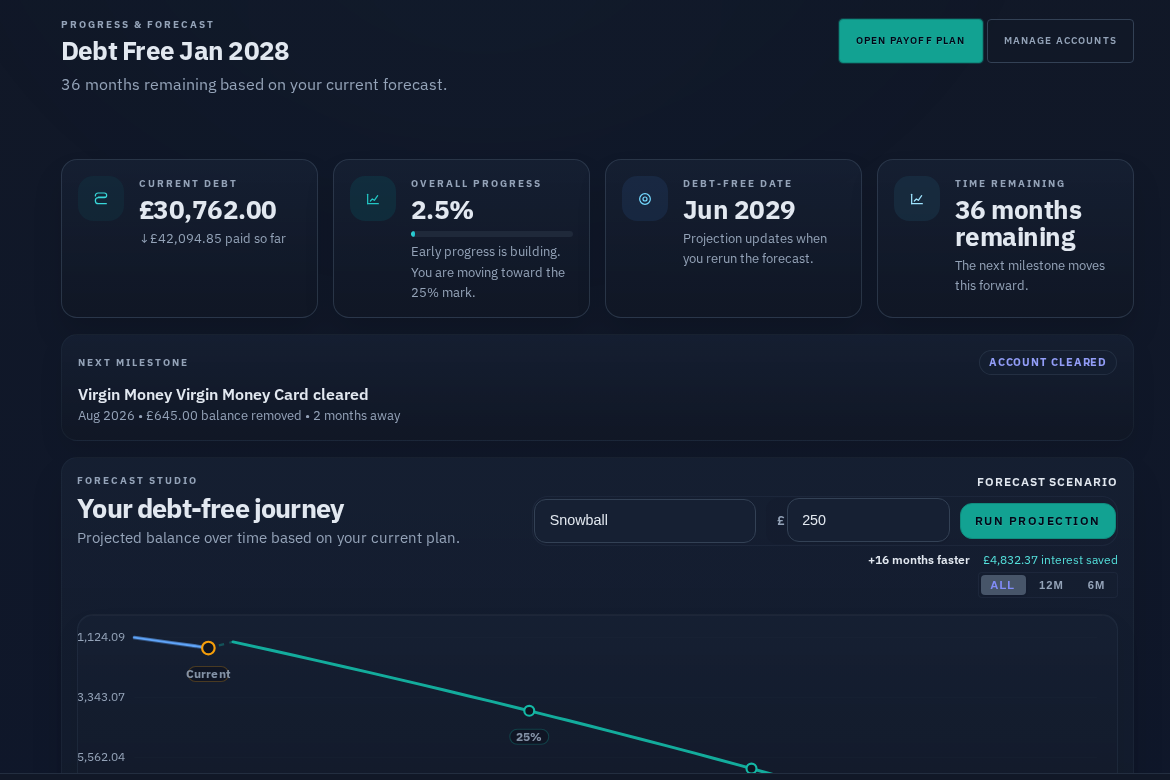Click the +16 months faster text
Screen dimensions: 1170x780
point(919,560)
